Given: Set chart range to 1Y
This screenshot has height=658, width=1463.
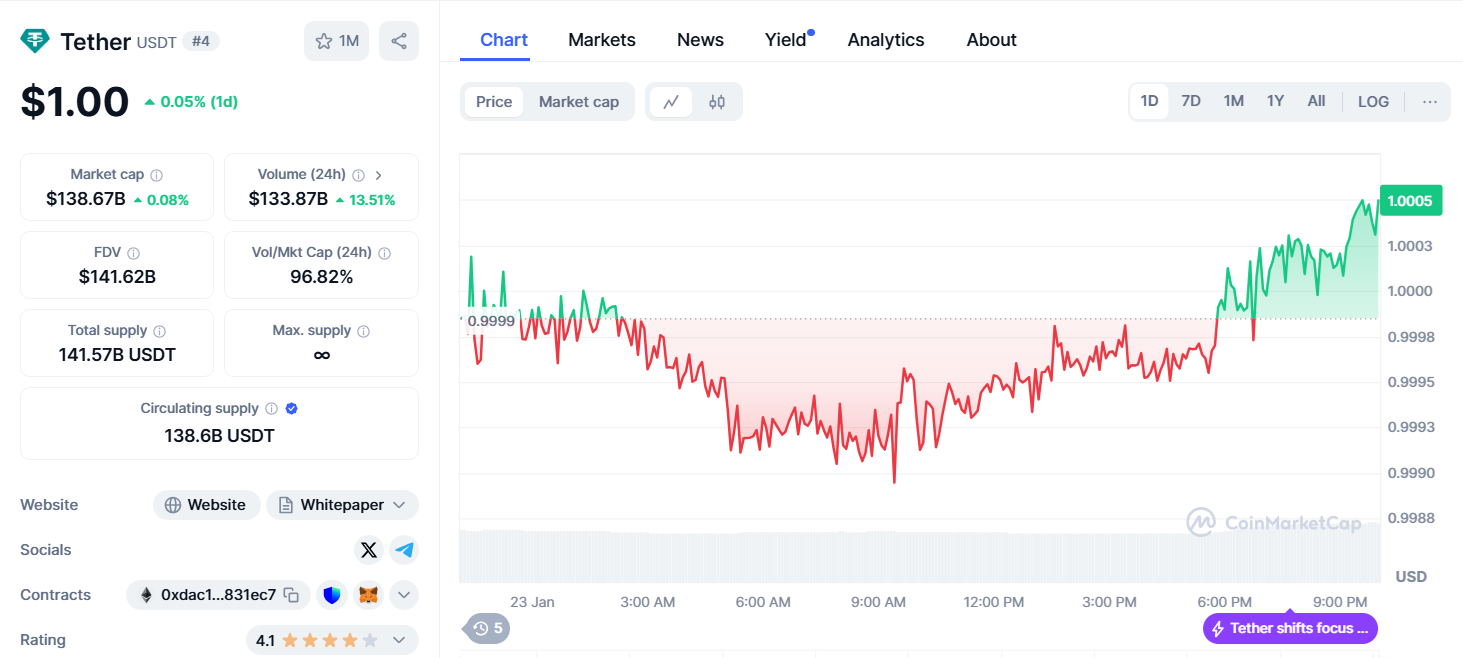Looking at the screenshot, I should (x=1275, y=101).
